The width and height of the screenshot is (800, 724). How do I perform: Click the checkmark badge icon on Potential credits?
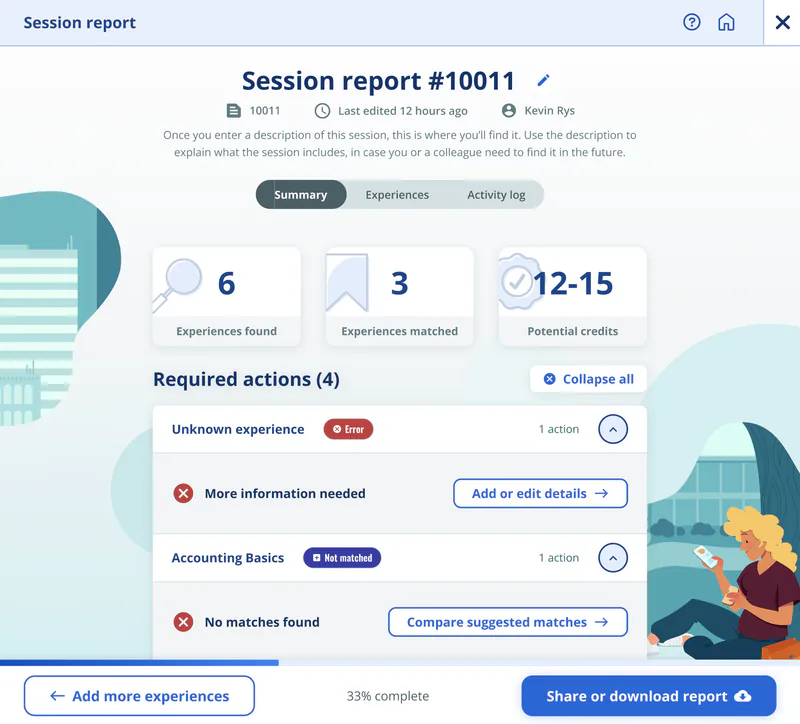click(518, 281)
